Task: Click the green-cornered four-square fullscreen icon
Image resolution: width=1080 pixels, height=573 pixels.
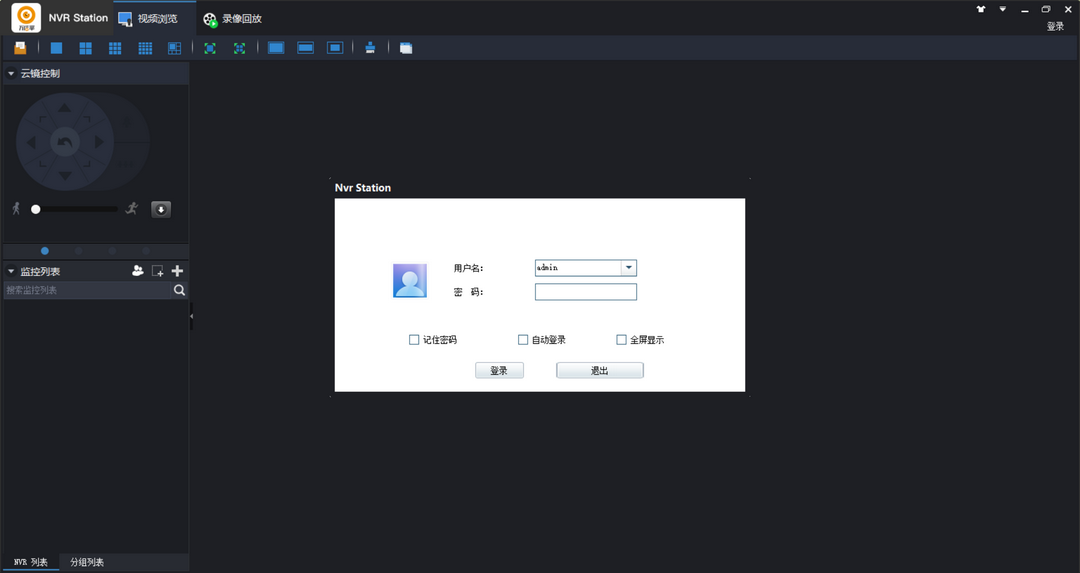Action: [239, 48]
